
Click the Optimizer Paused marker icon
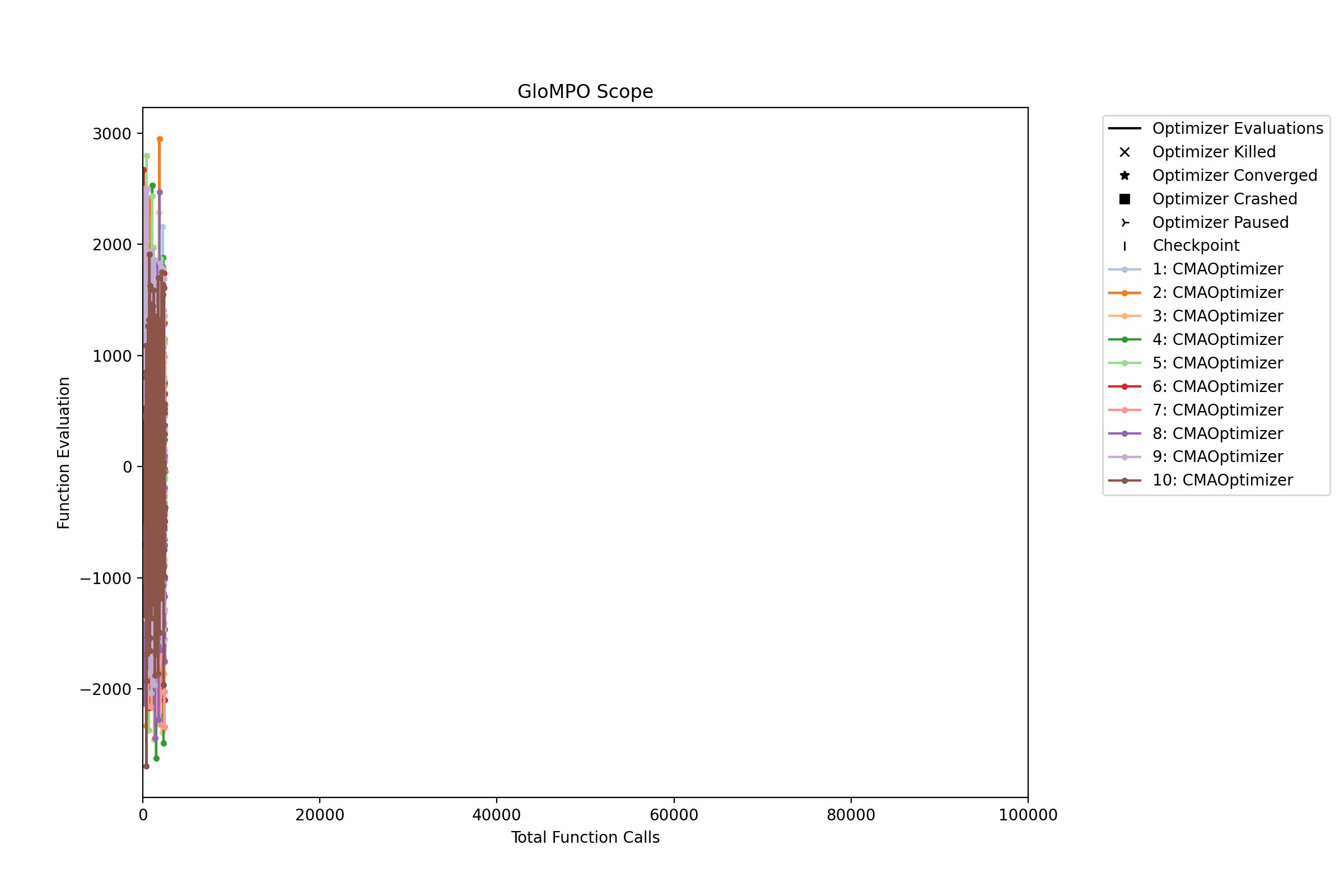tap(1124, 222)
